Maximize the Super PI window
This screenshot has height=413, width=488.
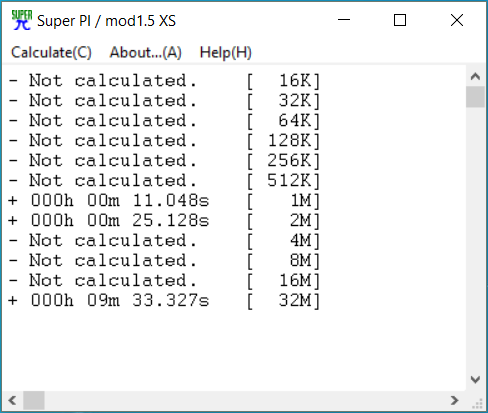tap(400, 20)
